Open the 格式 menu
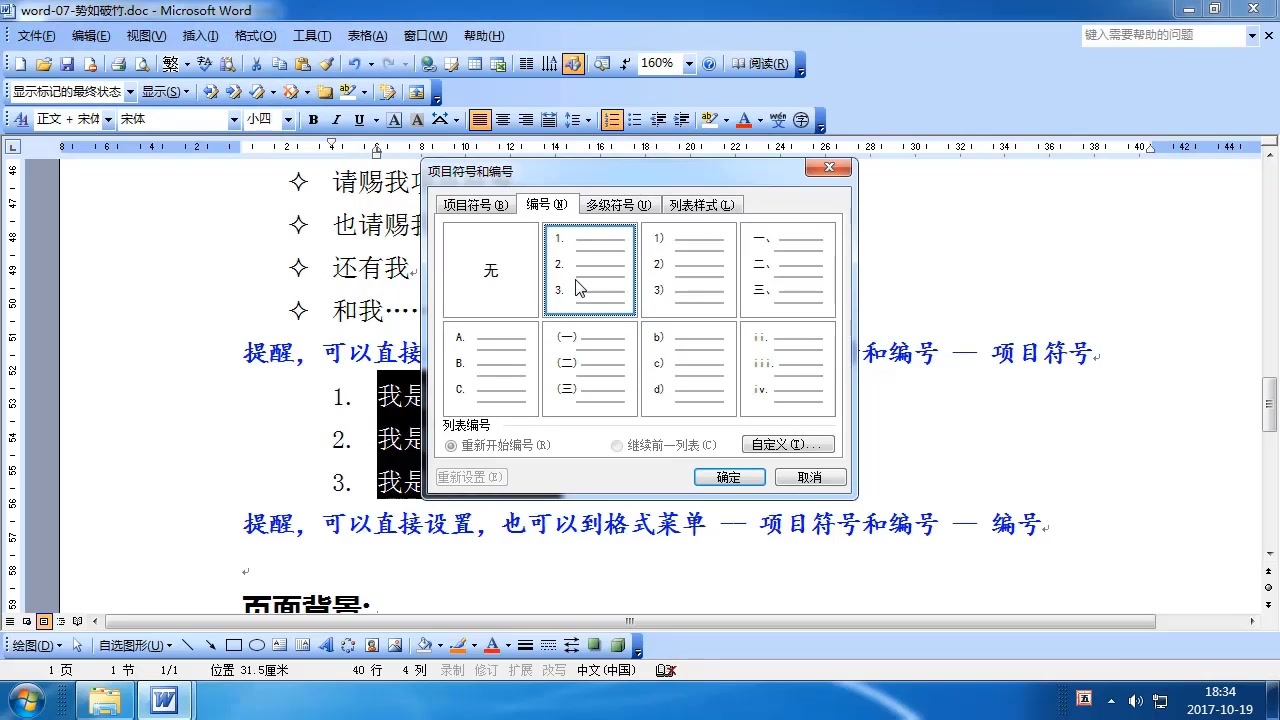Screen dimensions: 1280x720 coord(255,35)
